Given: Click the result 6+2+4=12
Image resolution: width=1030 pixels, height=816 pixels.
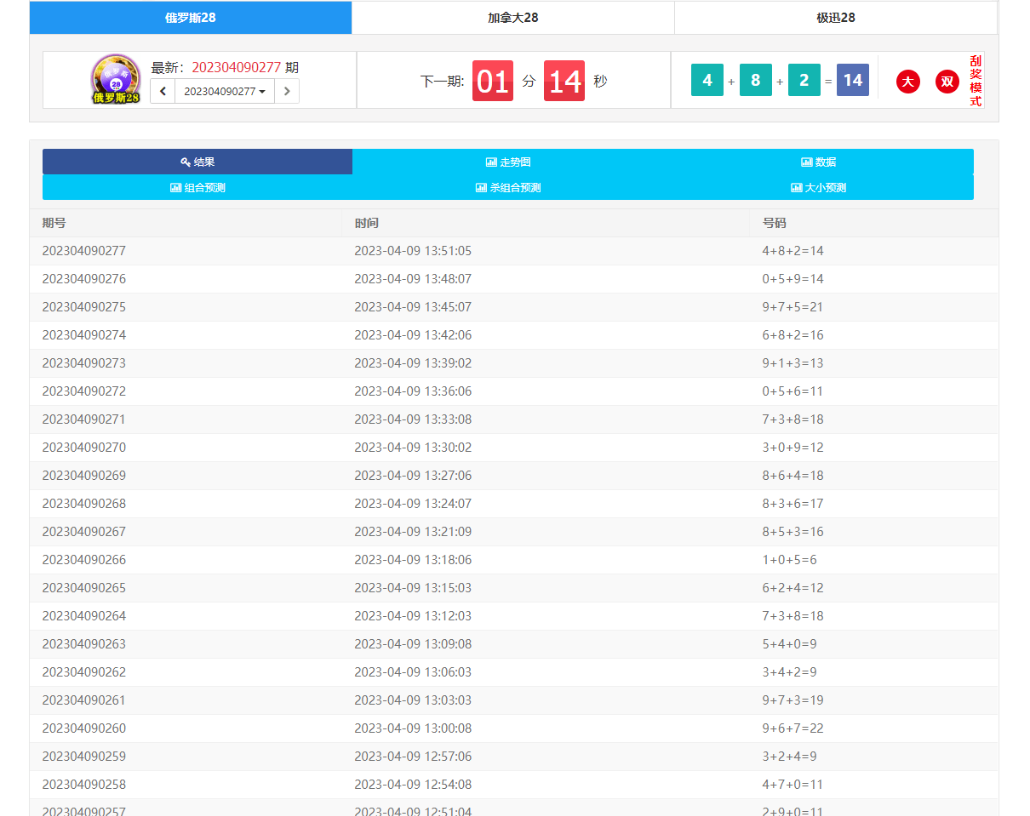Looking at the screenshot, I should tap(793, 587).
